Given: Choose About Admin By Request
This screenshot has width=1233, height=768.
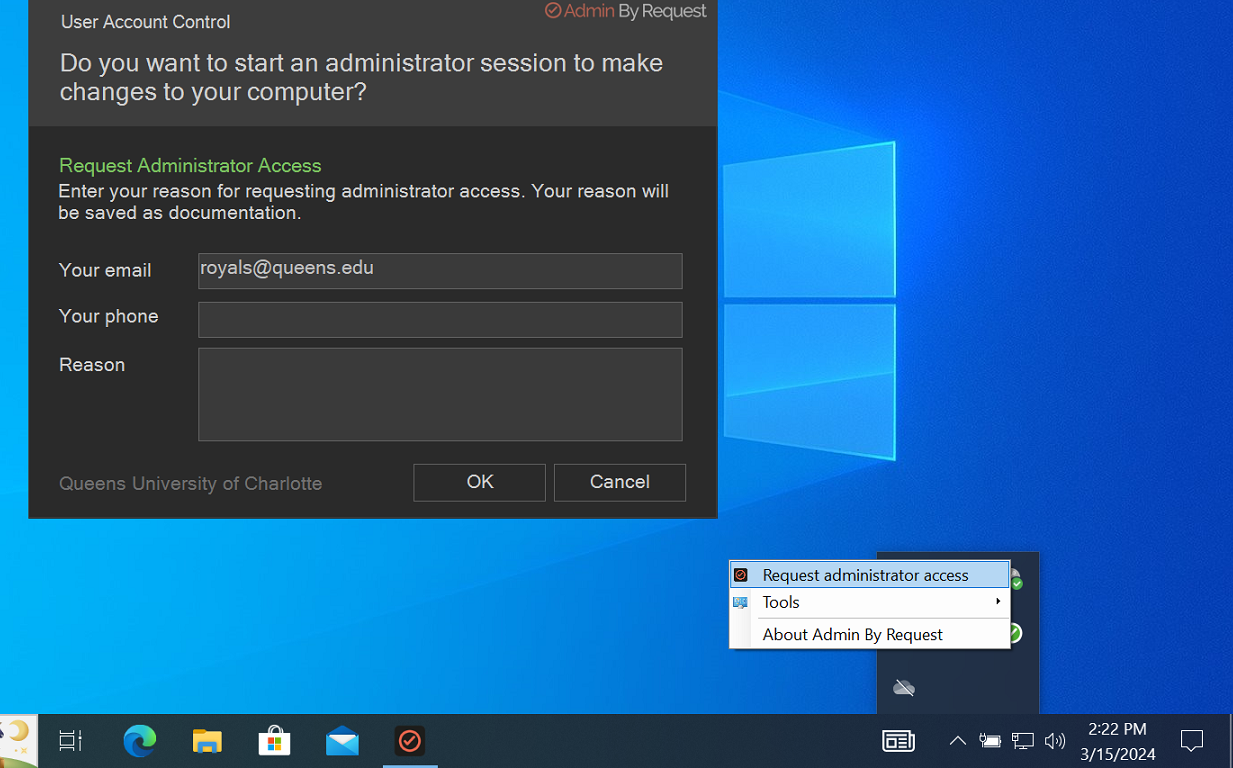Looking at the screenshot, I should [852, 634].
